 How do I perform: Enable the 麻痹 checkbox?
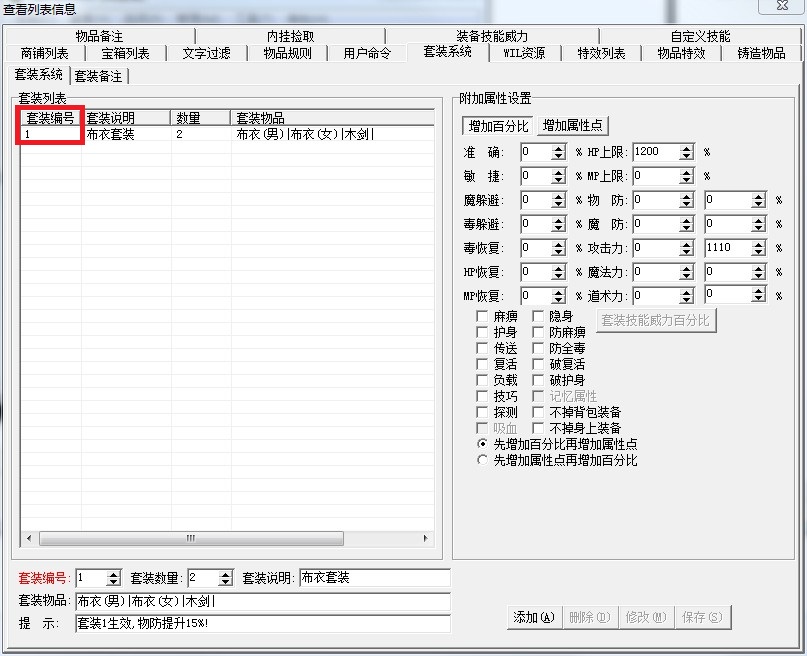click(x=483, y=317)
